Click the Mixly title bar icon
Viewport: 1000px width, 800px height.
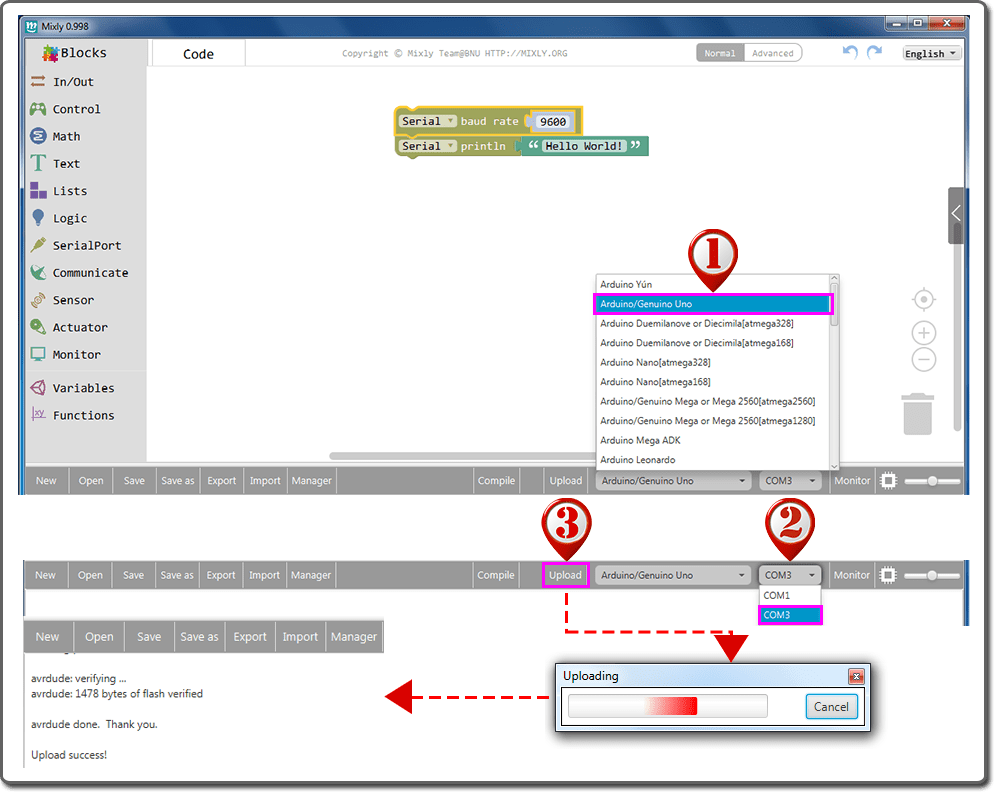tap(31, 27)
